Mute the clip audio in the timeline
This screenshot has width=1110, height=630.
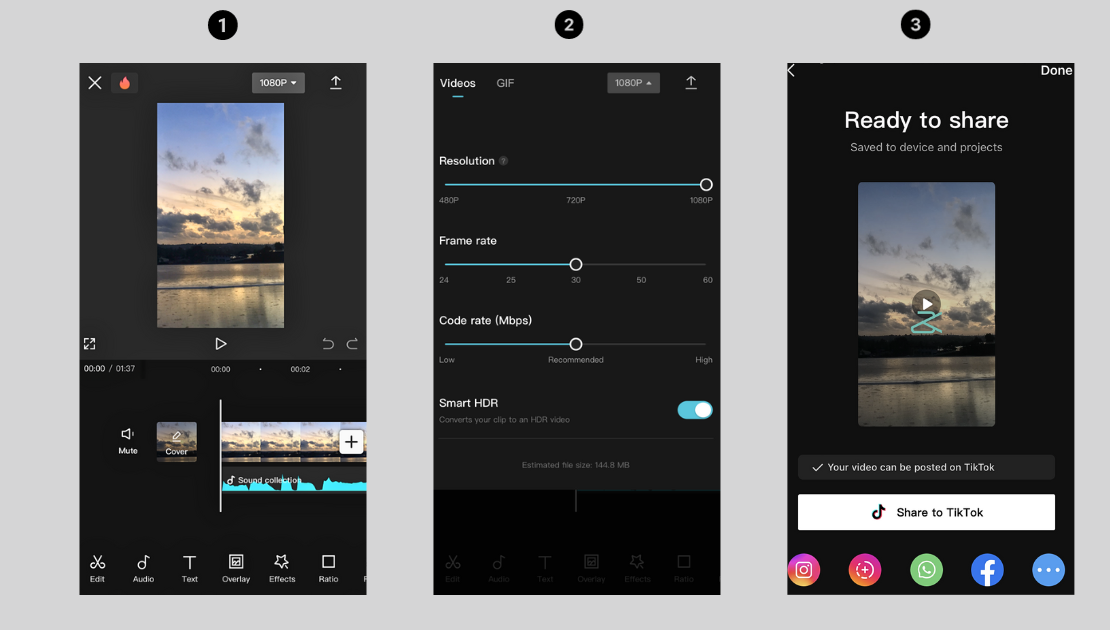coord(128,440)
